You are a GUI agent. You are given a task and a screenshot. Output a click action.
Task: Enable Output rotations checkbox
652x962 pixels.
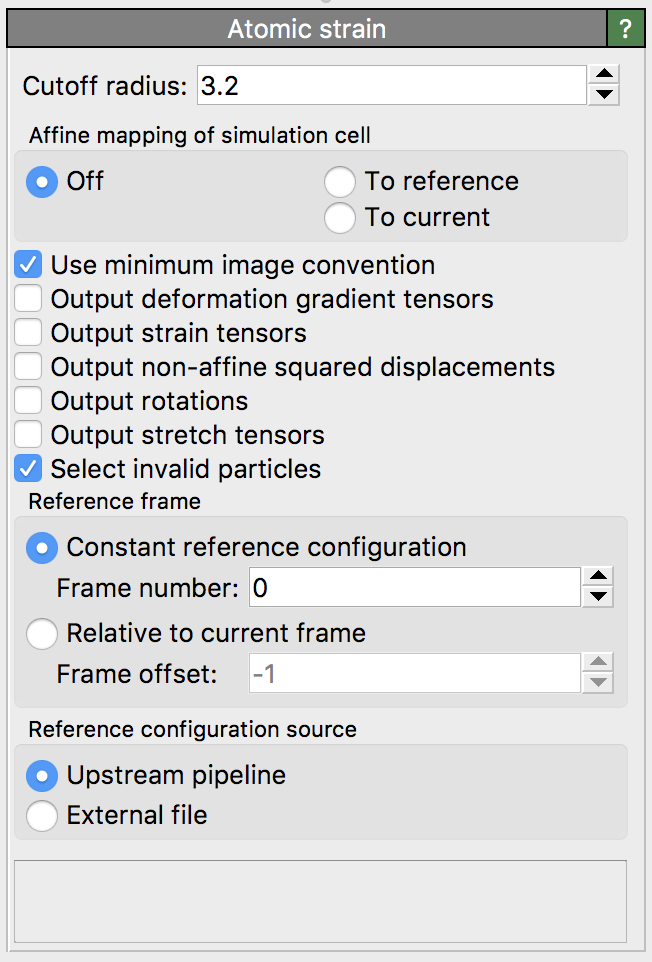point(29,401)
